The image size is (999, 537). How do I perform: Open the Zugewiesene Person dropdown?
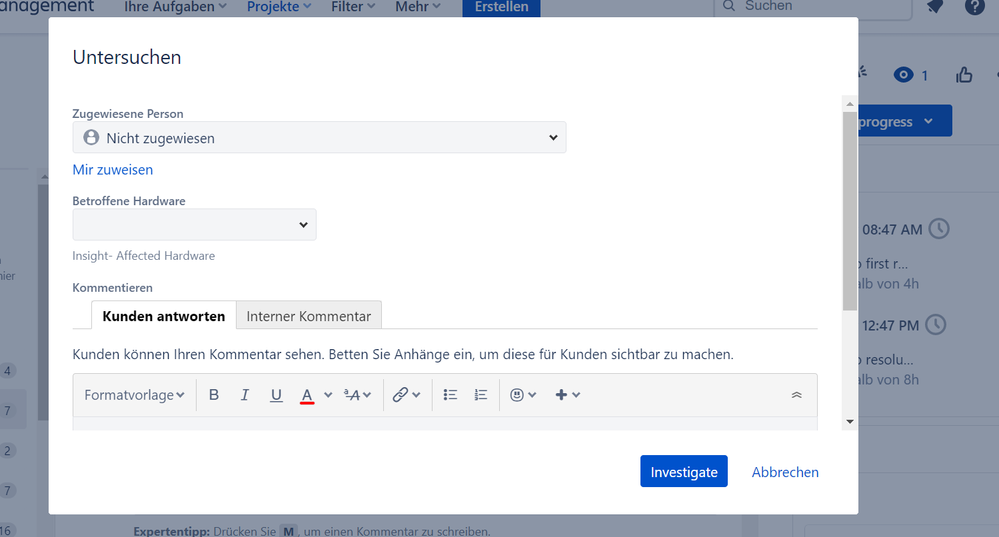click(x=319, y=138)
